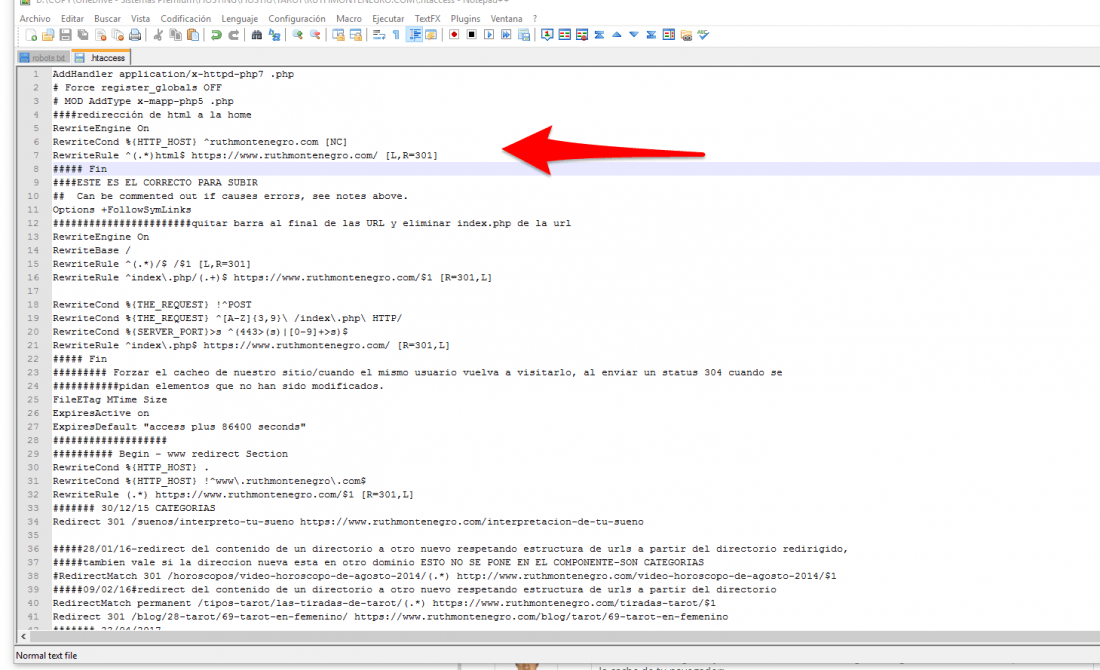
Task: Play recorded macro icon
Action: tap(489, 34)
